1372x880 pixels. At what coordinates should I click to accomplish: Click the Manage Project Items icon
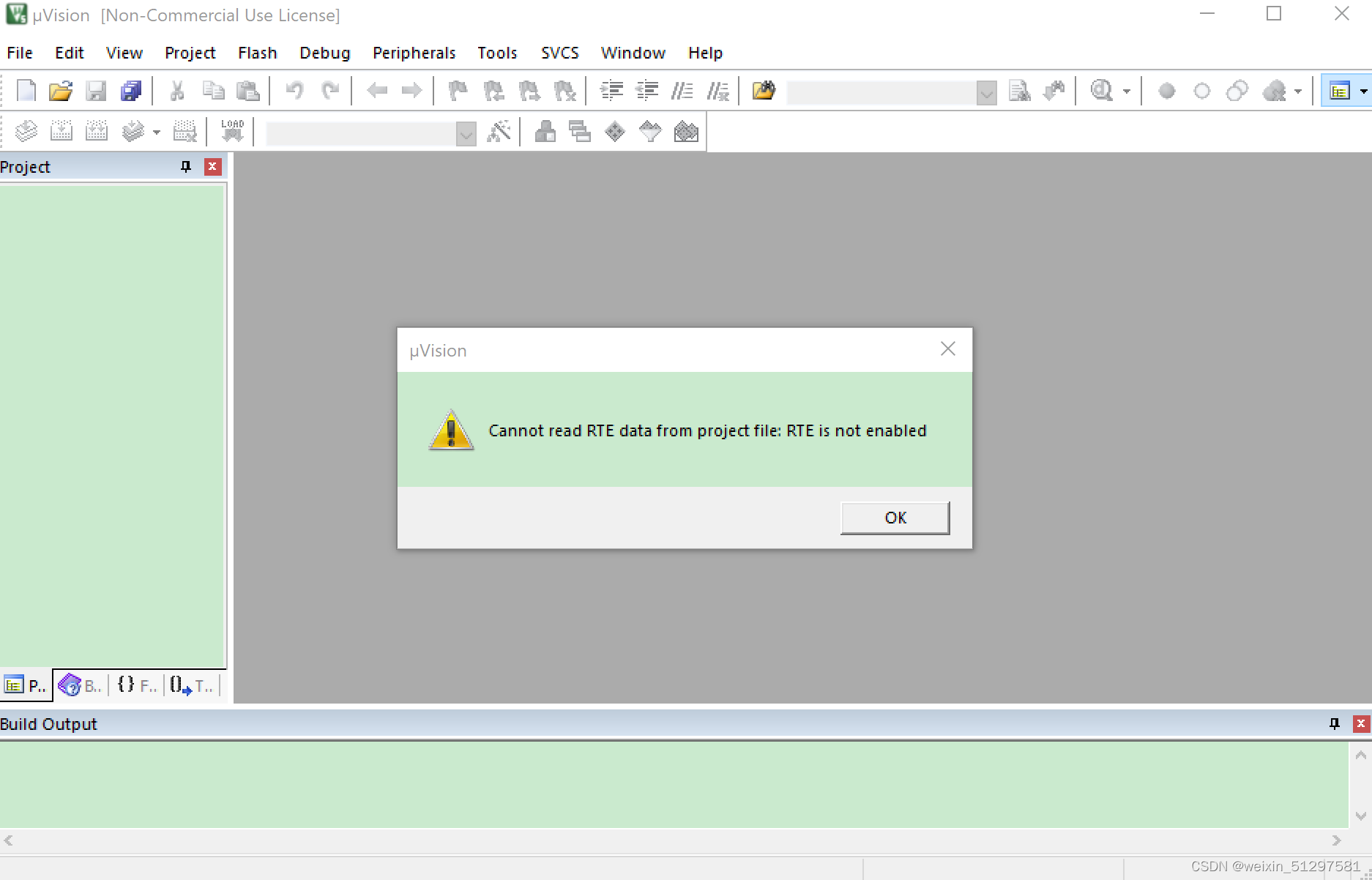coord(545,132)
